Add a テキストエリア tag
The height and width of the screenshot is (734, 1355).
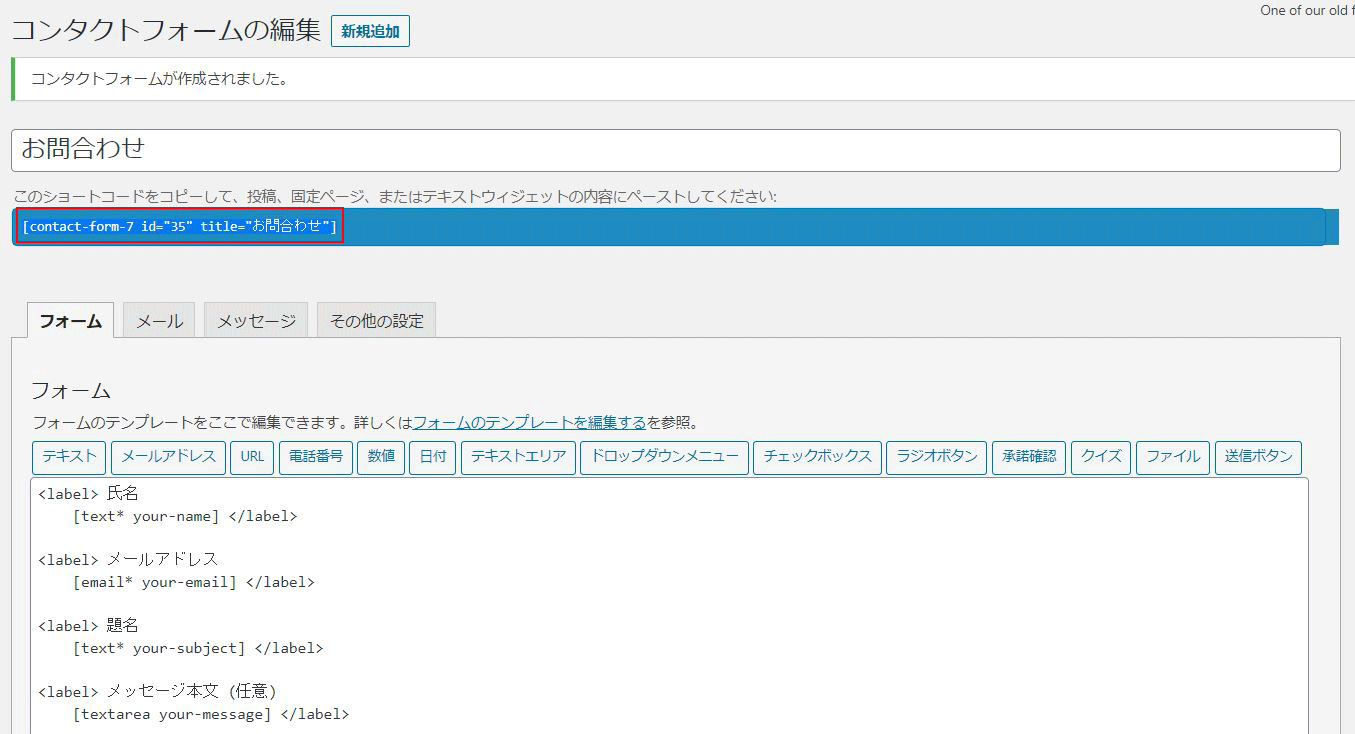[518, 457]
